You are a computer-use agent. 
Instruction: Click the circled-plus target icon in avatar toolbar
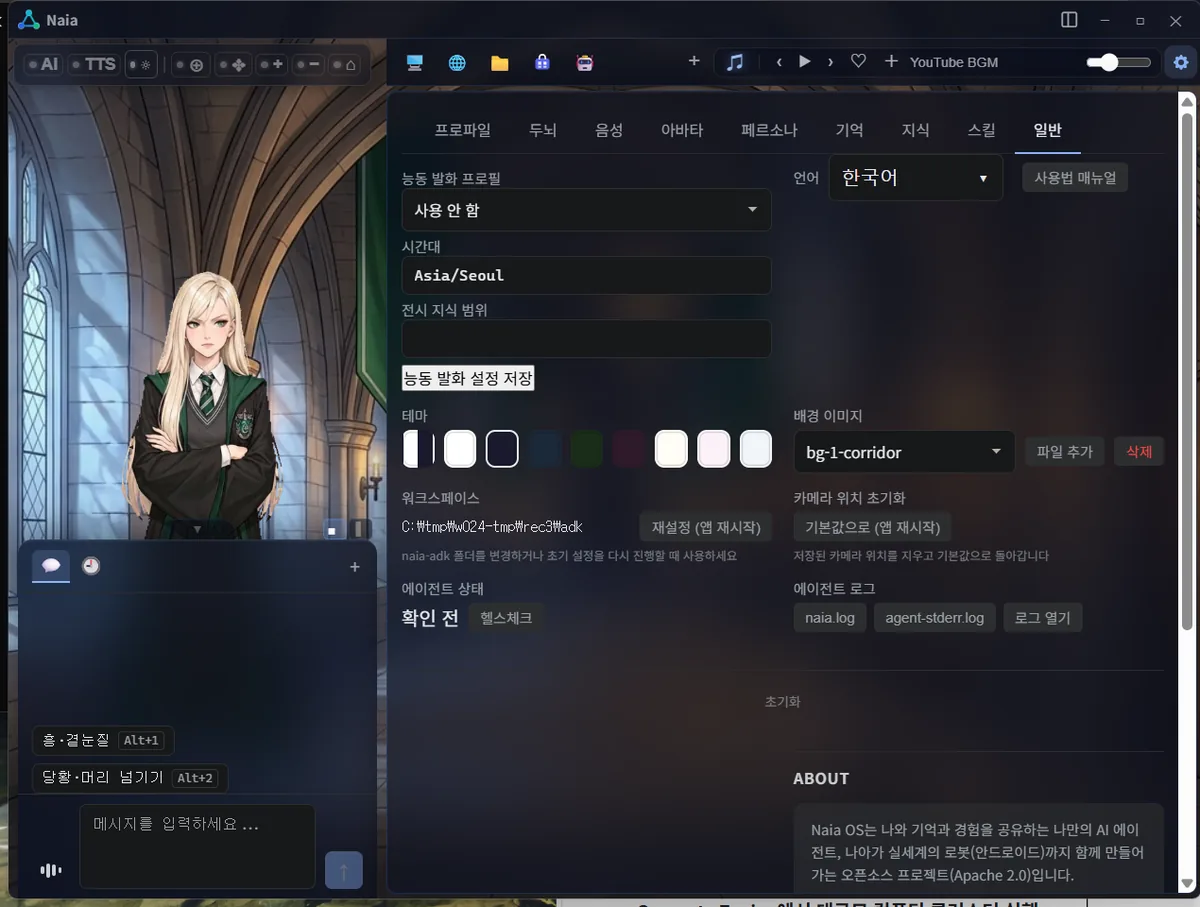[190, 65]
